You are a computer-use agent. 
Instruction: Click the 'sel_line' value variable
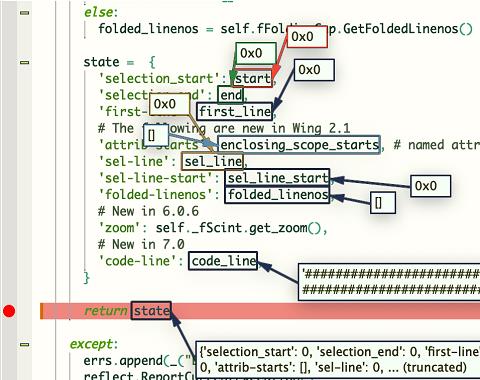pos(213,162)
